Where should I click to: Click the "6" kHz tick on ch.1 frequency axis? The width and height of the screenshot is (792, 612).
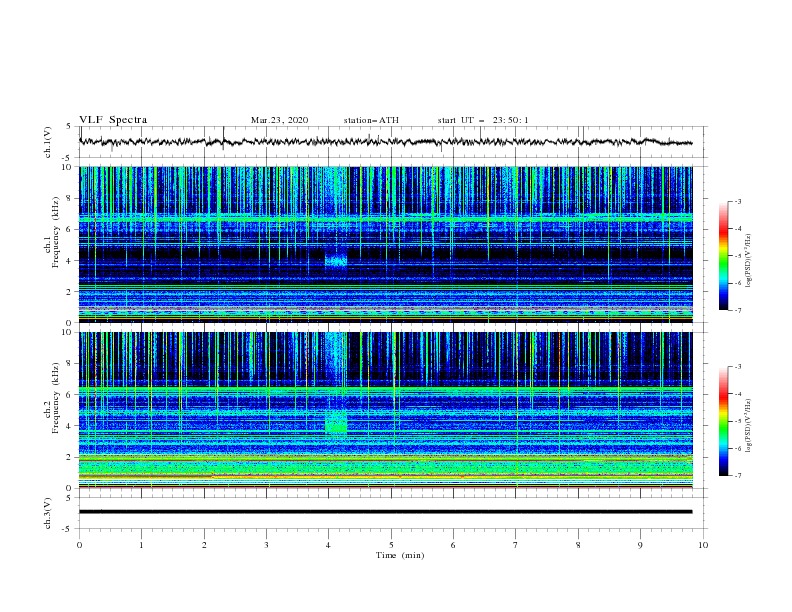pyautogui.click(x=70, y=229)
